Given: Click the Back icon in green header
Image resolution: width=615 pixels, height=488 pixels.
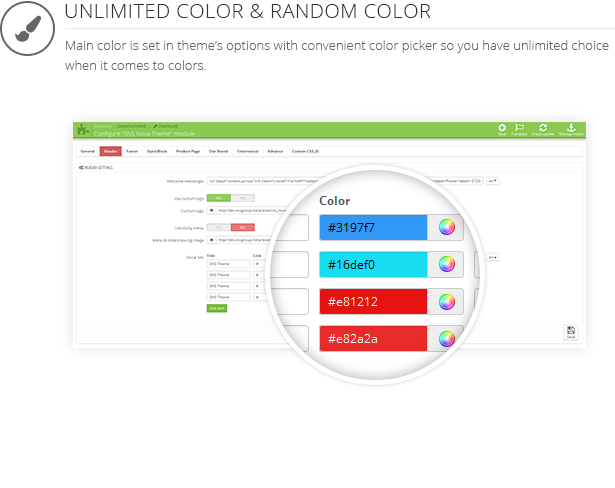Looking at the screenshot, I should point(502,128).
